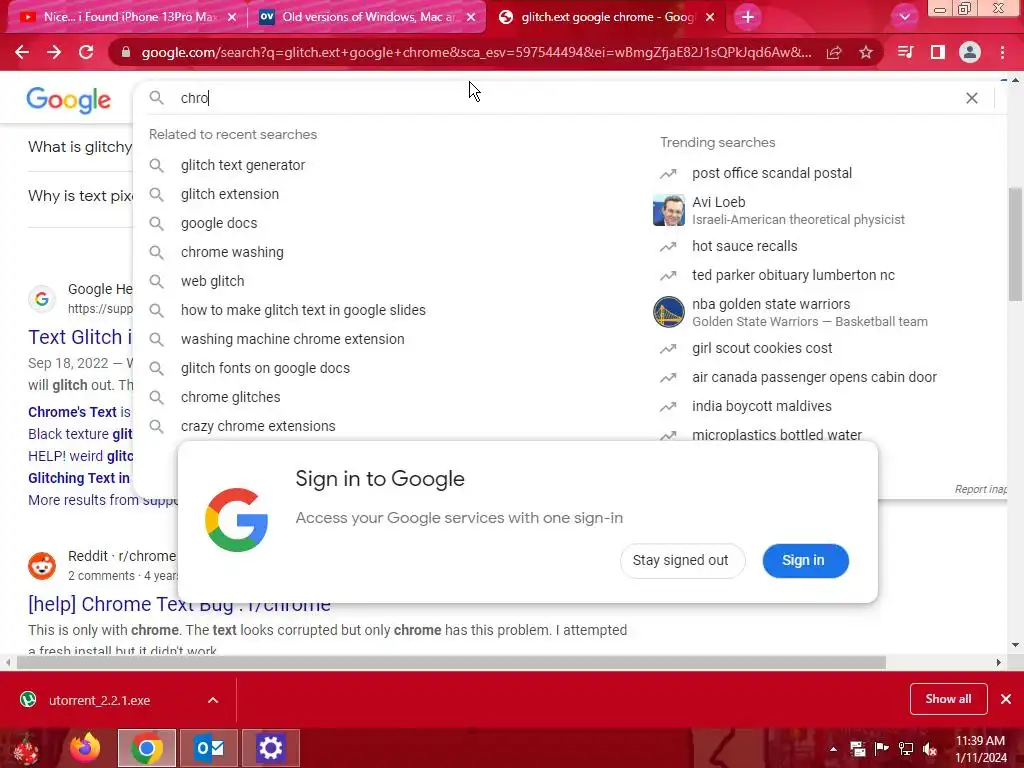
Task: Reload the current page
Action: click(86, 52)
